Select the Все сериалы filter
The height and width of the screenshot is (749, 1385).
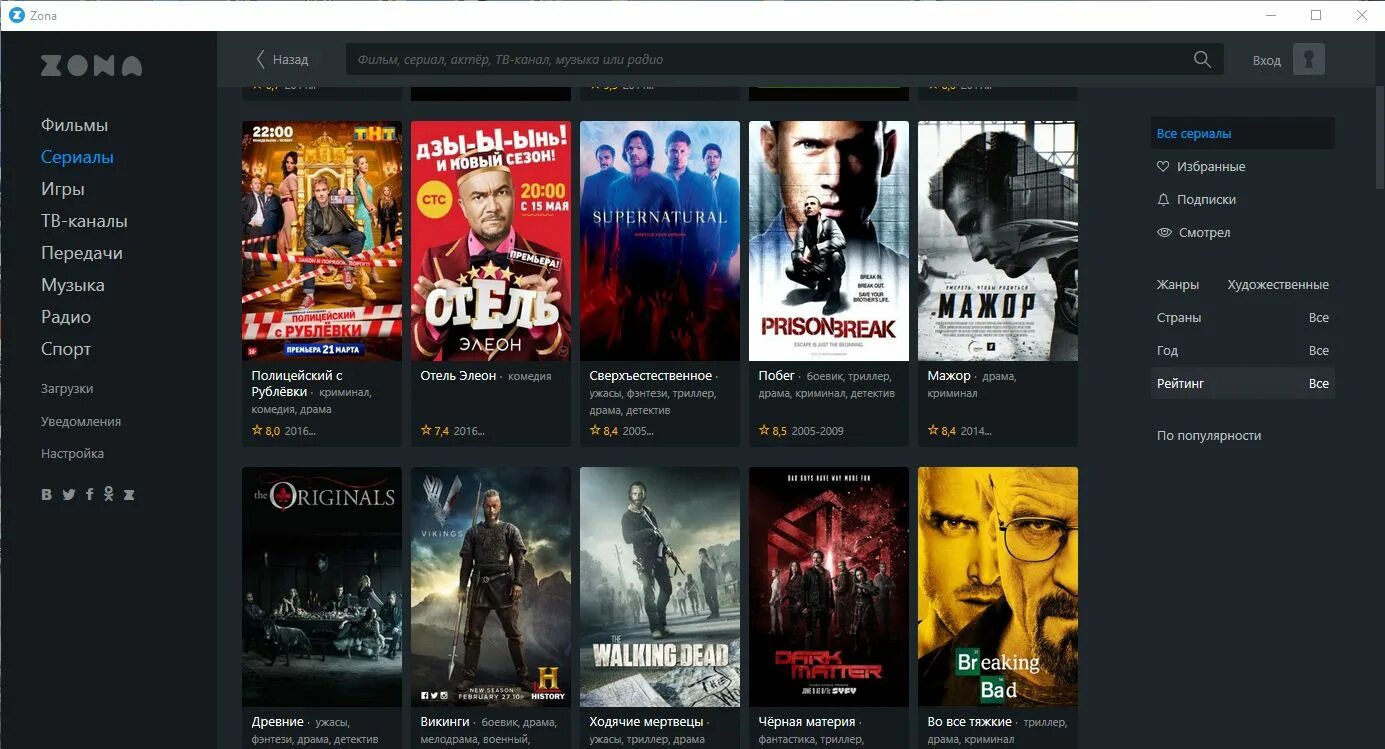1242,133
